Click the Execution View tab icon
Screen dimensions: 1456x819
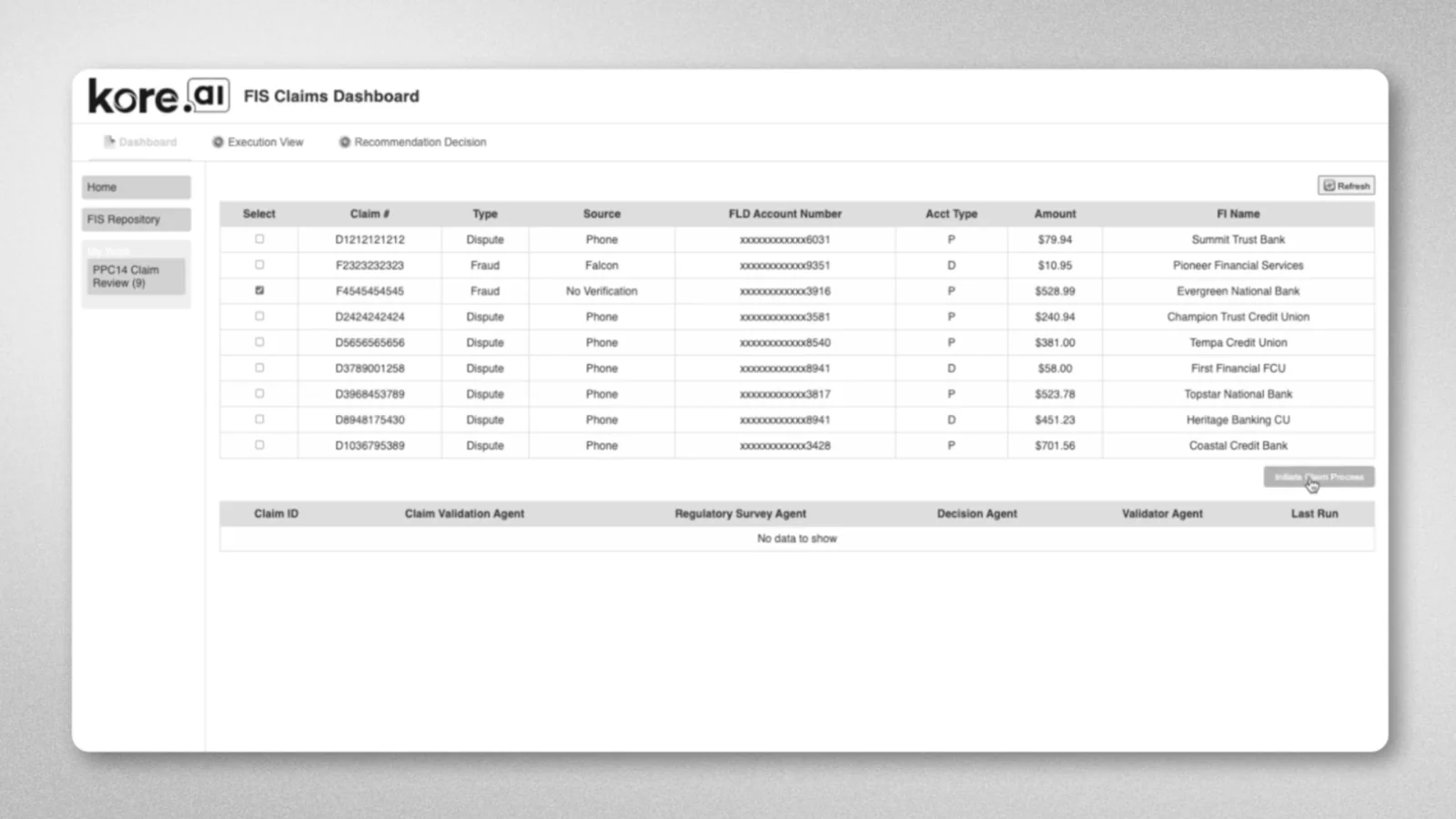click(x=218, y=142)
